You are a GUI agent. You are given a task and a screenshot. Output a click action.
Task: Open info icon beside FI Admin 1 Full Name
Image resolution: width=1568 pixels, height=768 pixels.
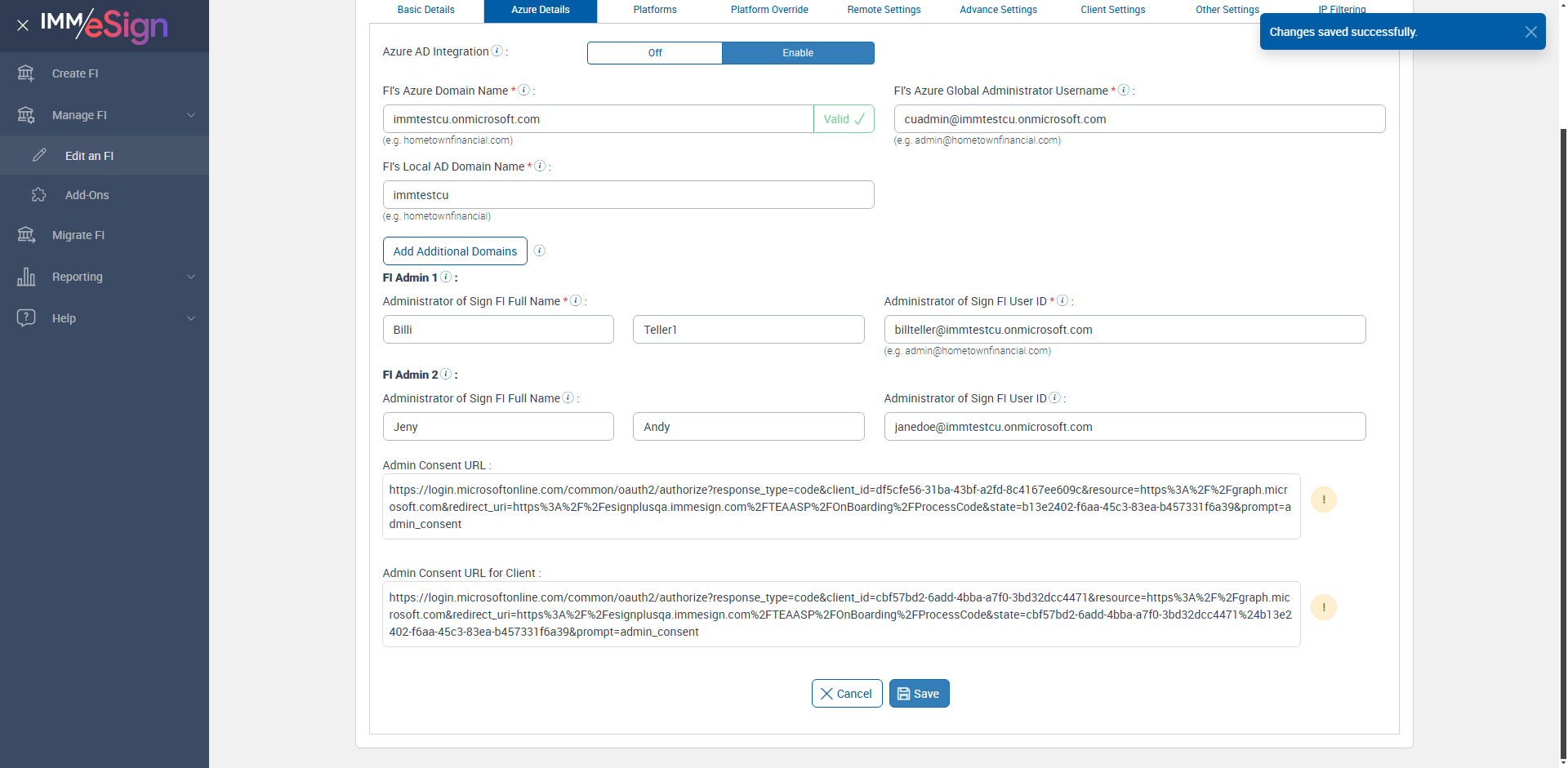pyautogui.click(x=576, y=300)
